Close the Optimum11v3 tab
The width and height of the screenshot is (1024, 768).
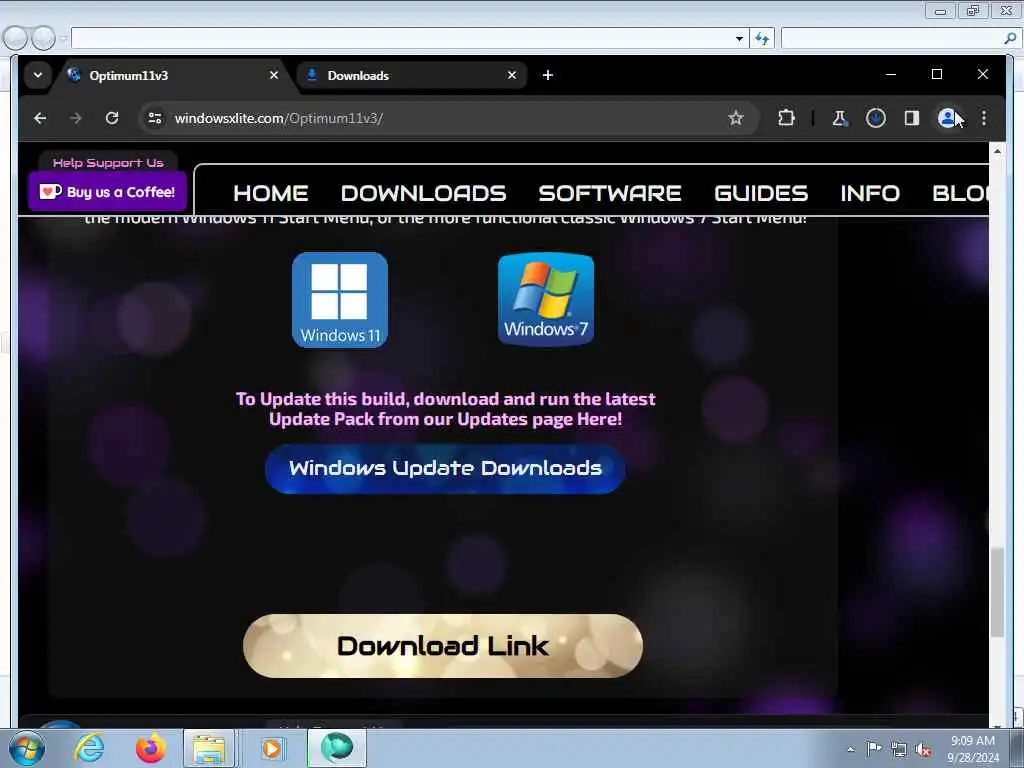tap(274, 75)
